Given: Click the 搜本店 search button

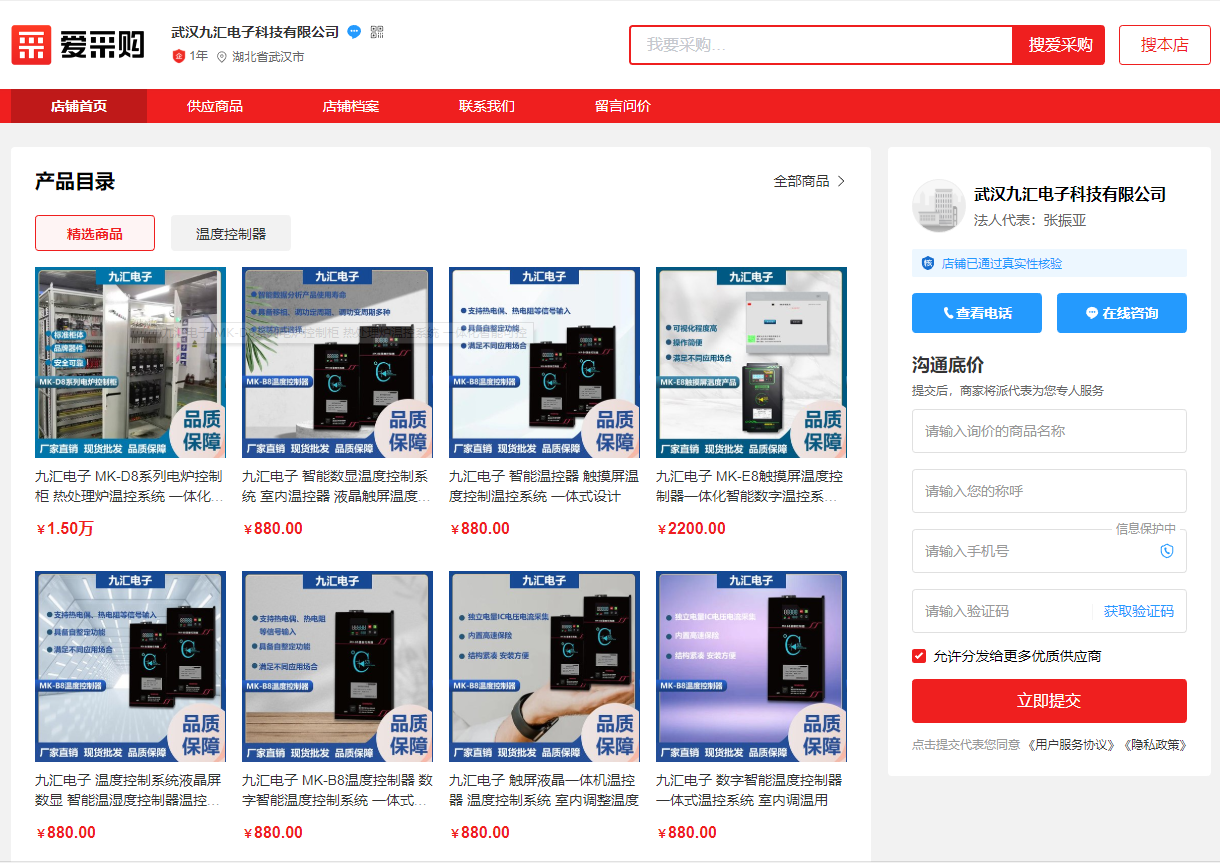Looking at the screenshot, I should [x=1164, y=45].
